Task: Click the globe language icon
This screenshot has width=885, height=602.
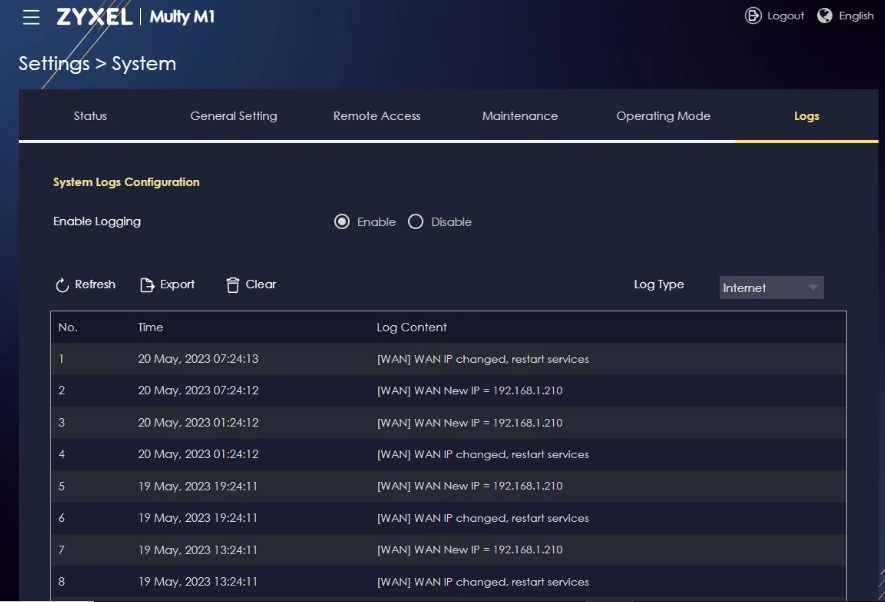Action: click(825, 16)
